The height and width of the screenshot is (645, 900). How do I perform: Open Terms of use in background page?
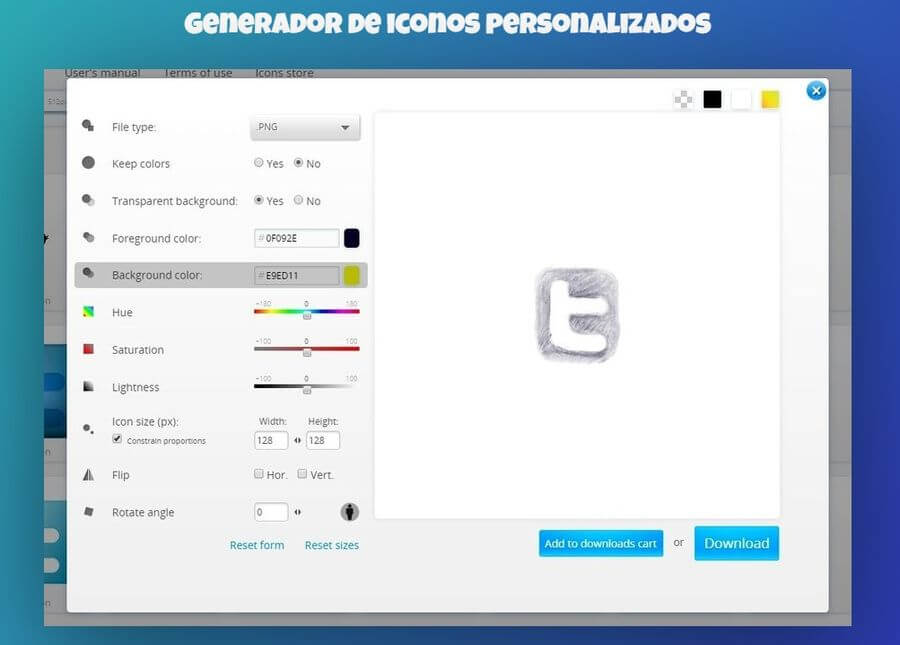[x=198, y=73]
